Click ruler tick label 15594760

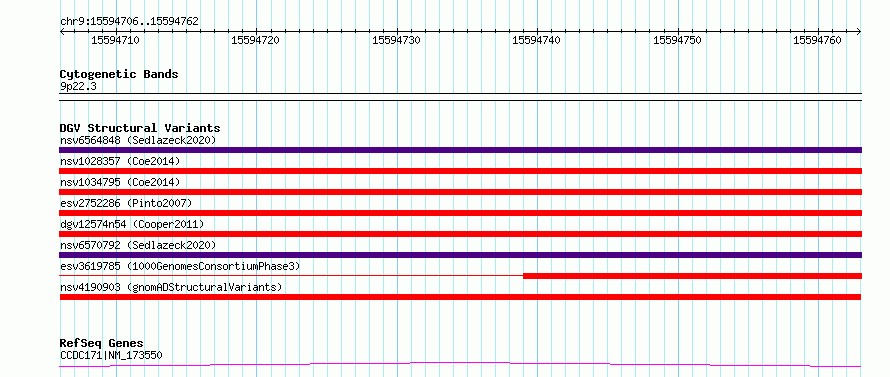pyautogui.click(x=817, y=40)
